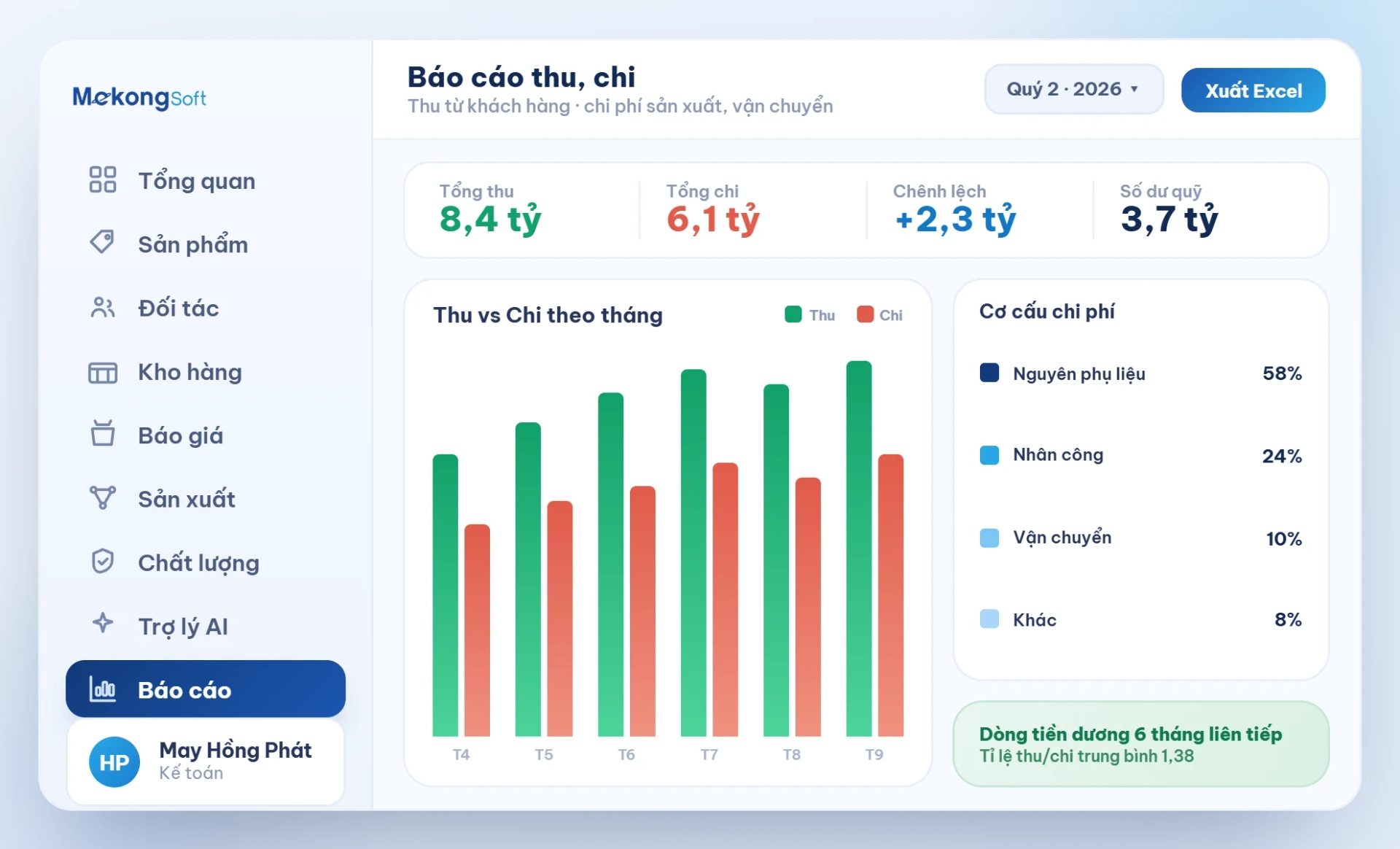
Task: Click the Chất lượng shield icon
Action: 103,561
